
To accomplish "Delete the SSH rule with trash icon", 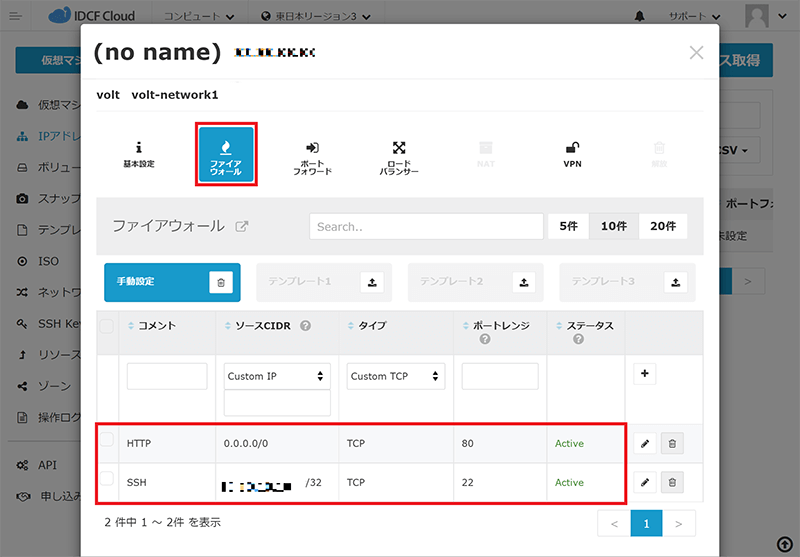I will 672,483.
